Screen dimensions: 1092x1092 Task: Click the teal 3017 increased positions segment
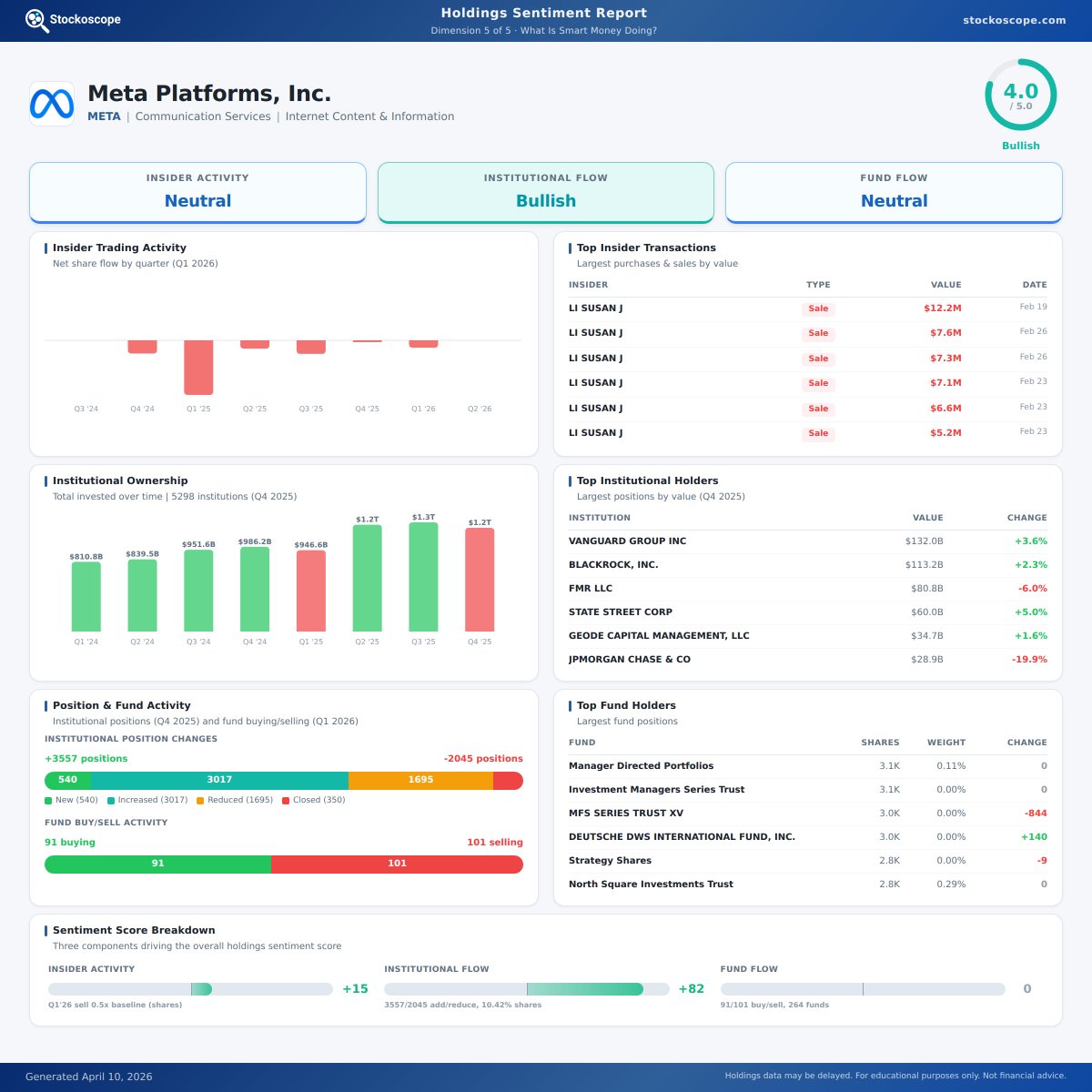[x=219, y=780]
